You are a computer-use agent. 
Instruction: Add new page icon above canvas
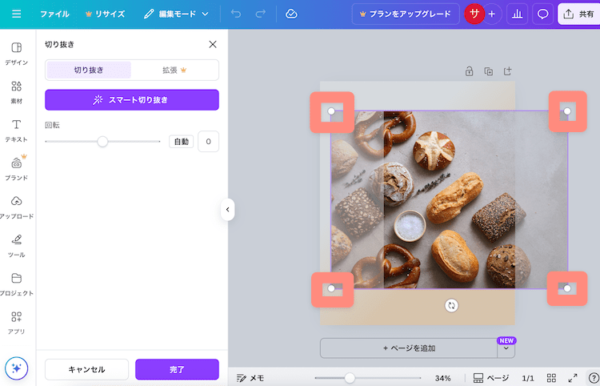click(x=507, y=71)
